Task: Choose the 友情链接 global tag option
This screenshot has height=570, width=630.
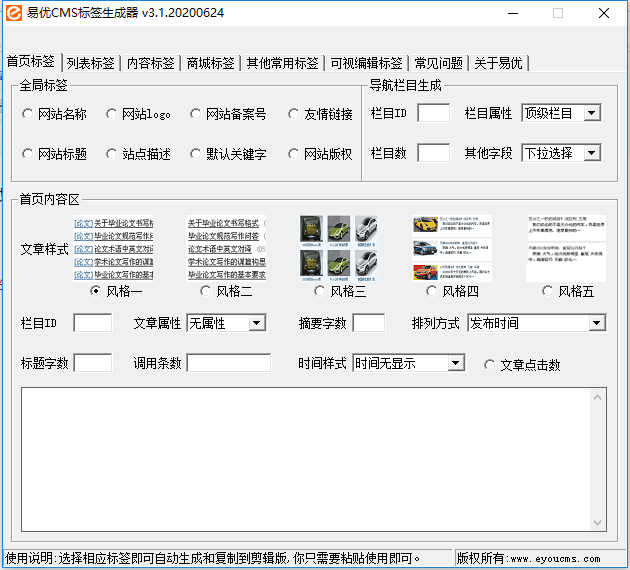Action: click(295, 114)
